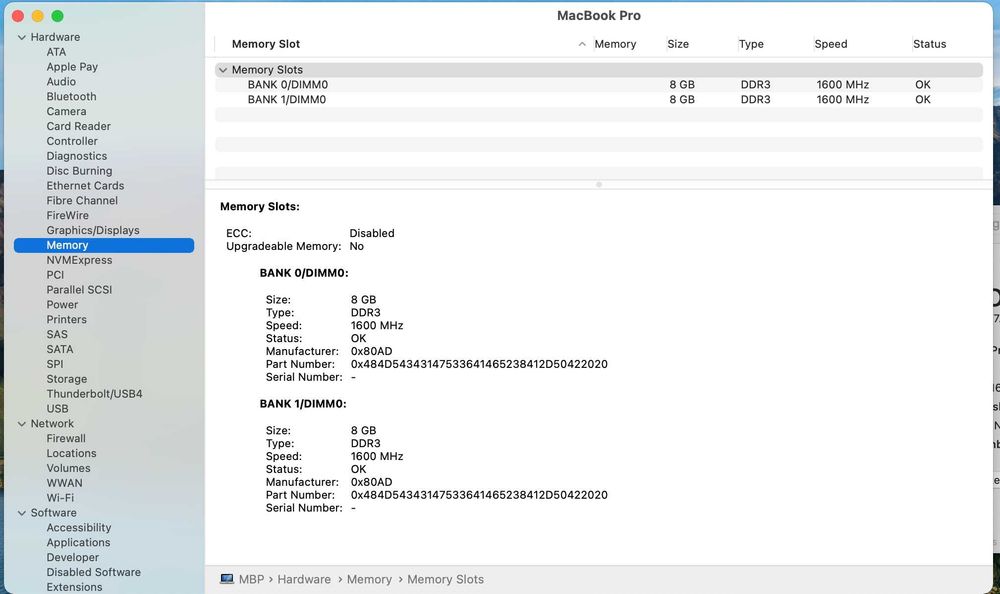Sort by the Type column header

click(751, 44)
